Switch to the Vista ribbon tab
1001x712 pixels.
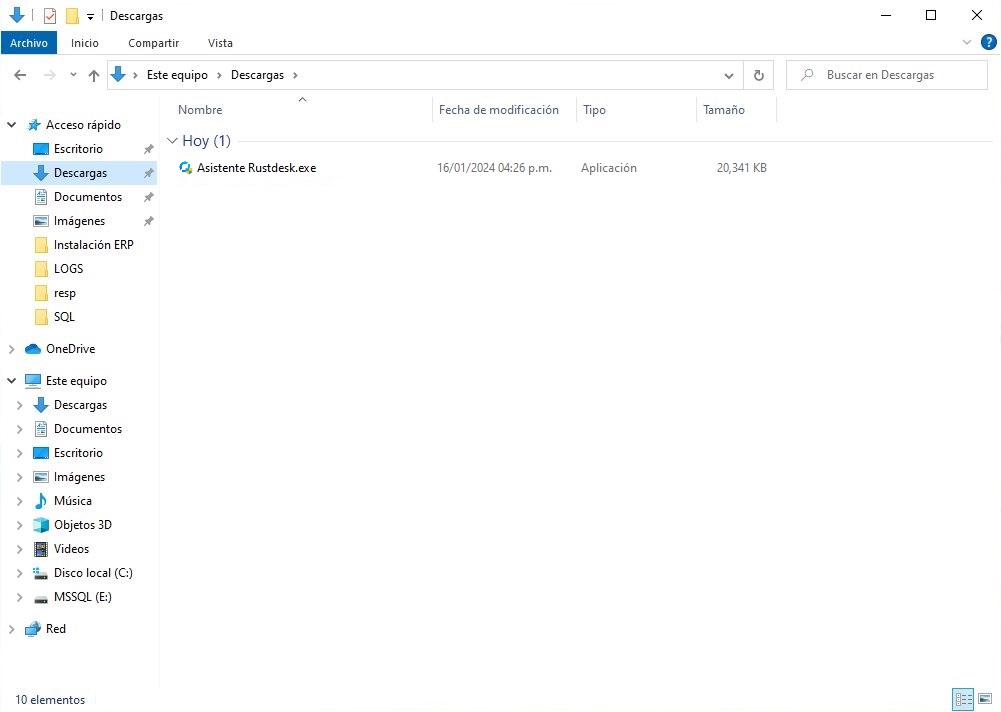220,43
